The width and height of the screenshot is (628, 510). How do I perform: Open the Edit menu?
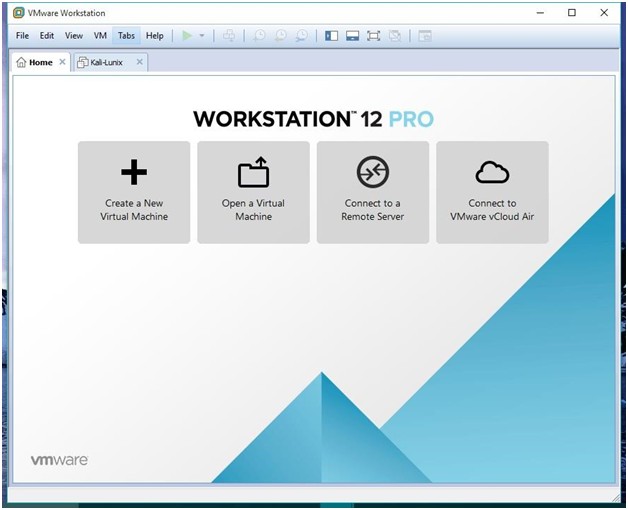pyautogui.click(x=47, y=36)
